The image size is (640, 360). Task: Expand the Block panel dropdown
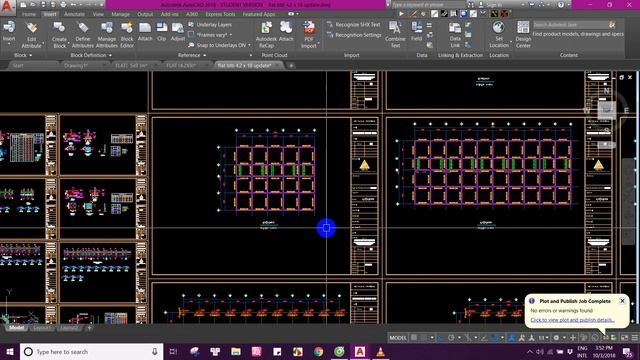click(x=23, y=55)
